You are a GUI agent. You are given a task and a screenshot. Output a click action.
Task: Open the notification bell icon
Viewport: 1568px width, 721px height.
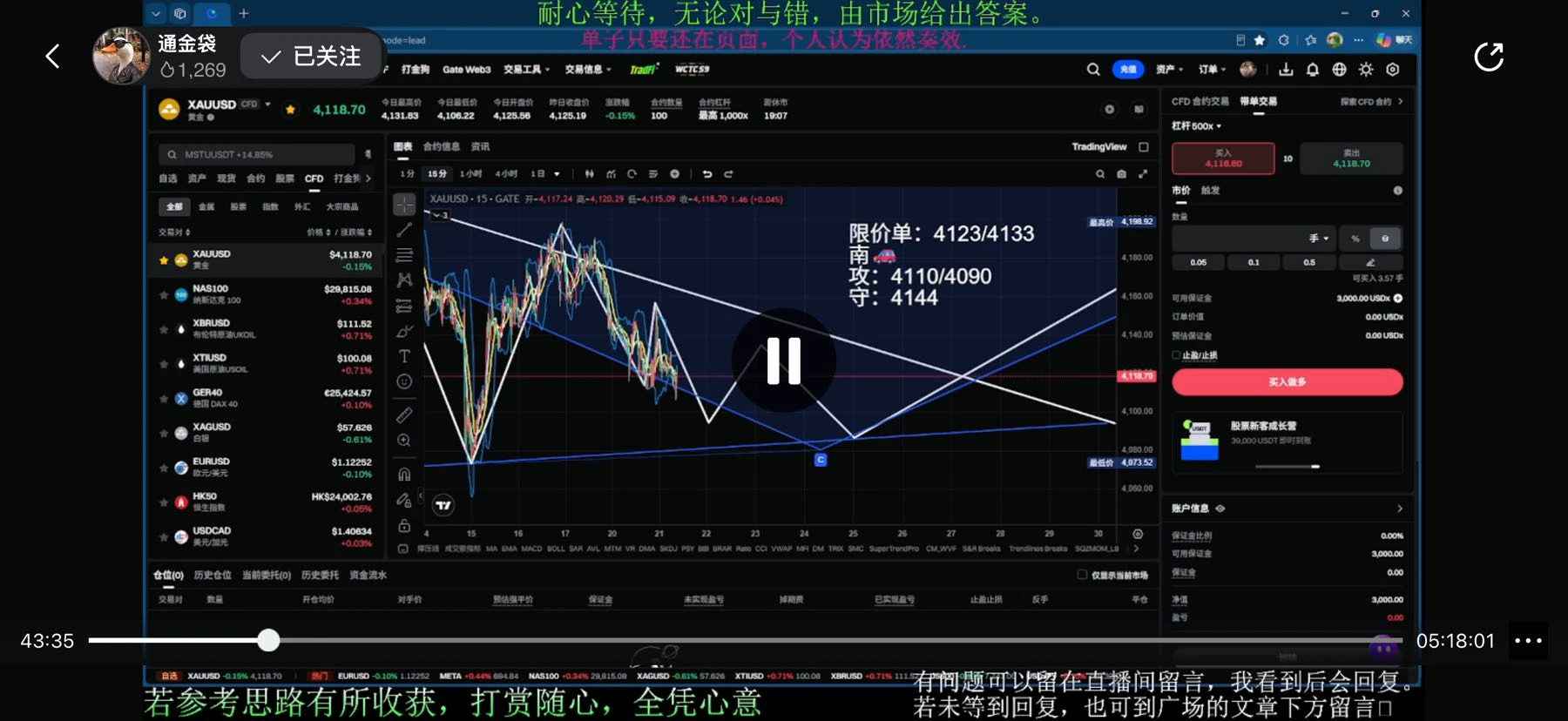click(x=1312, y=70)
